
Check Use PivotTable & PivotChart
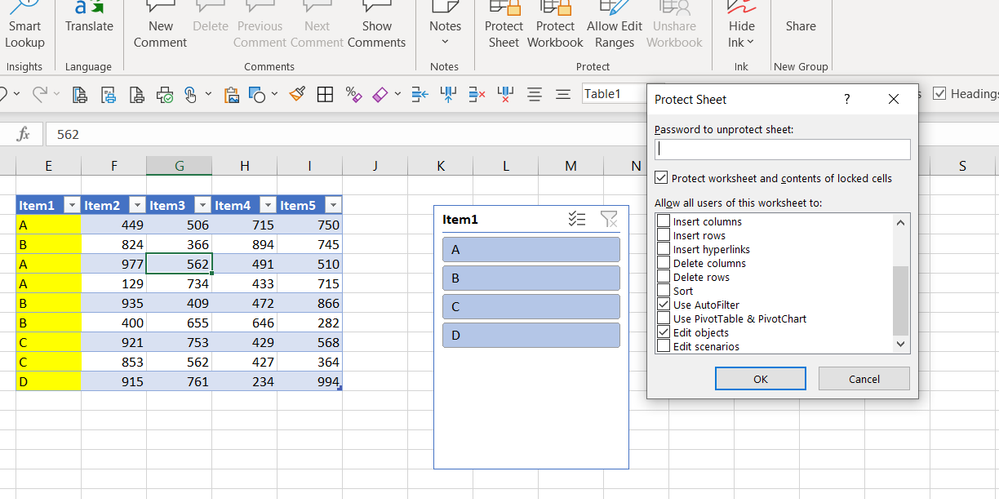coord(663,319)
